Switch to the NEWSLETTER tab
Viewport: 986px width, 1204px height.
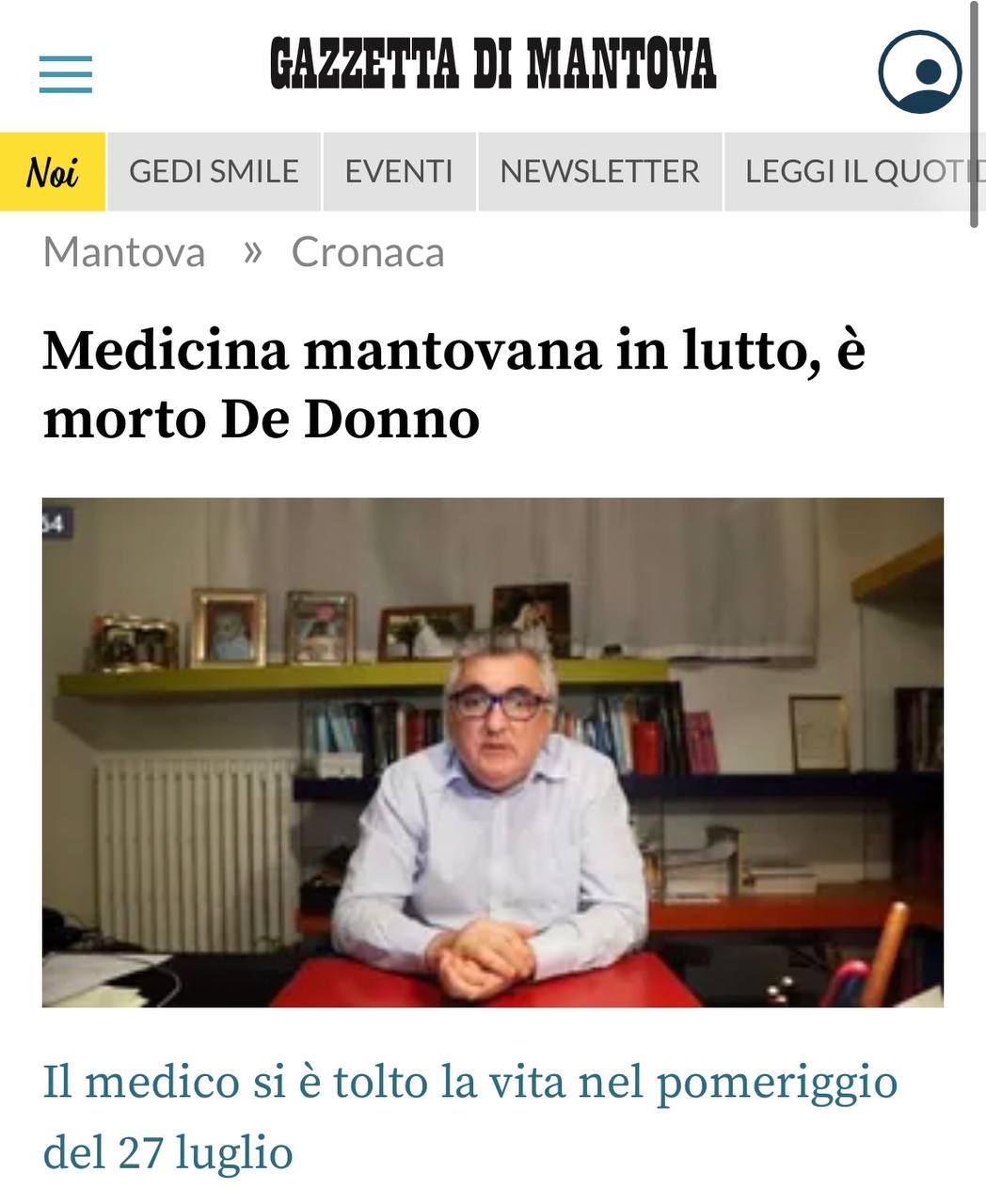[600, 171]
